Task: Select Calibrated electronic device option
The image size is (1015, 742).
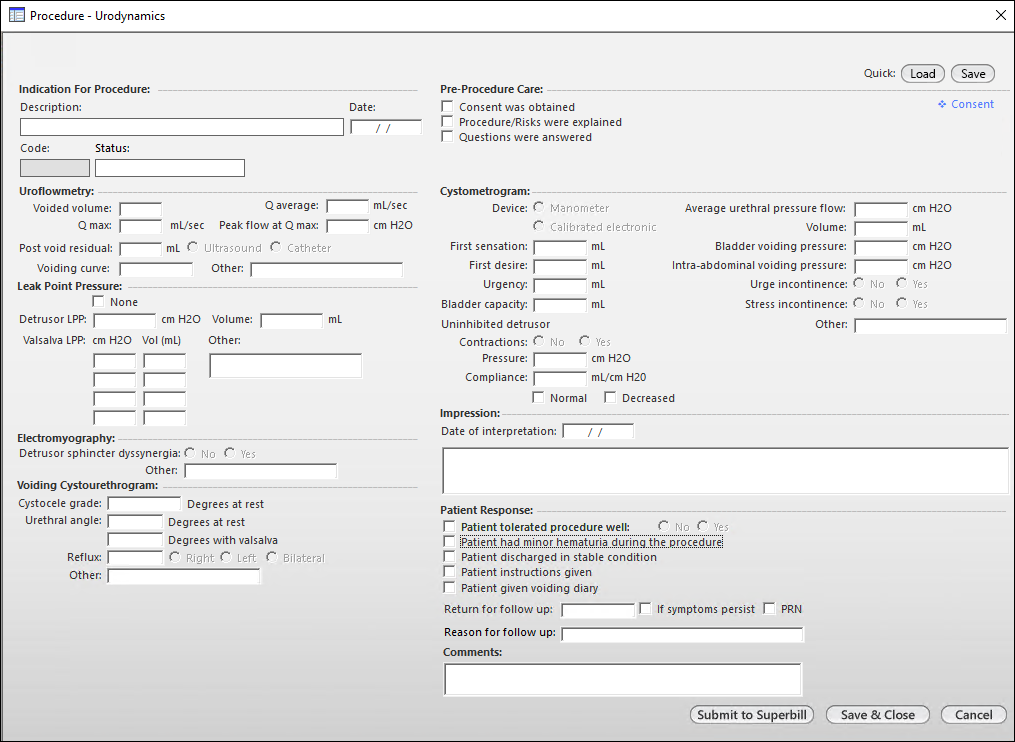Action: pos(539,226)
